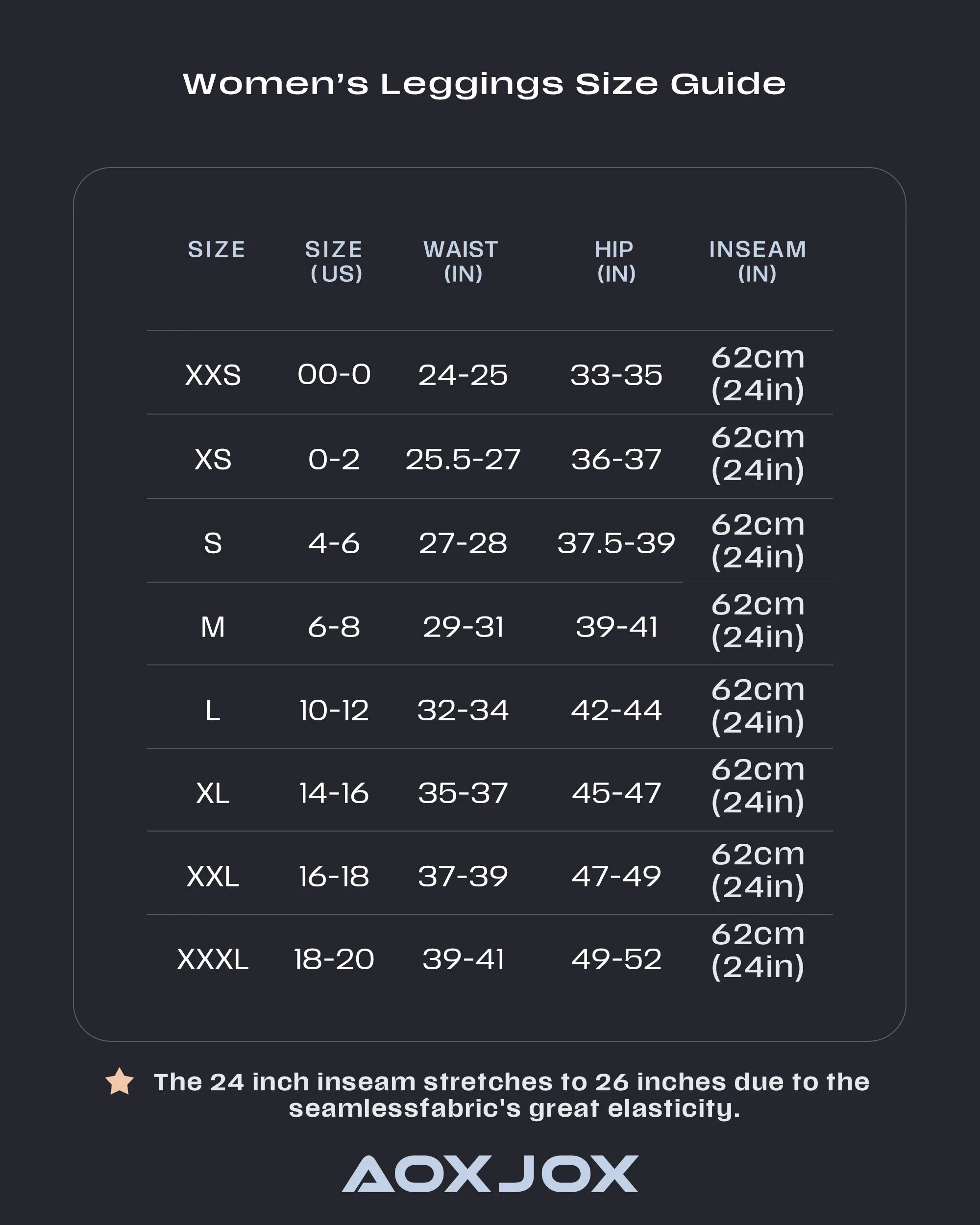Viewport: 980px width, 1225px height.
Task: Click the star icon beside the inseam note
Action: tap(119, 1081)
